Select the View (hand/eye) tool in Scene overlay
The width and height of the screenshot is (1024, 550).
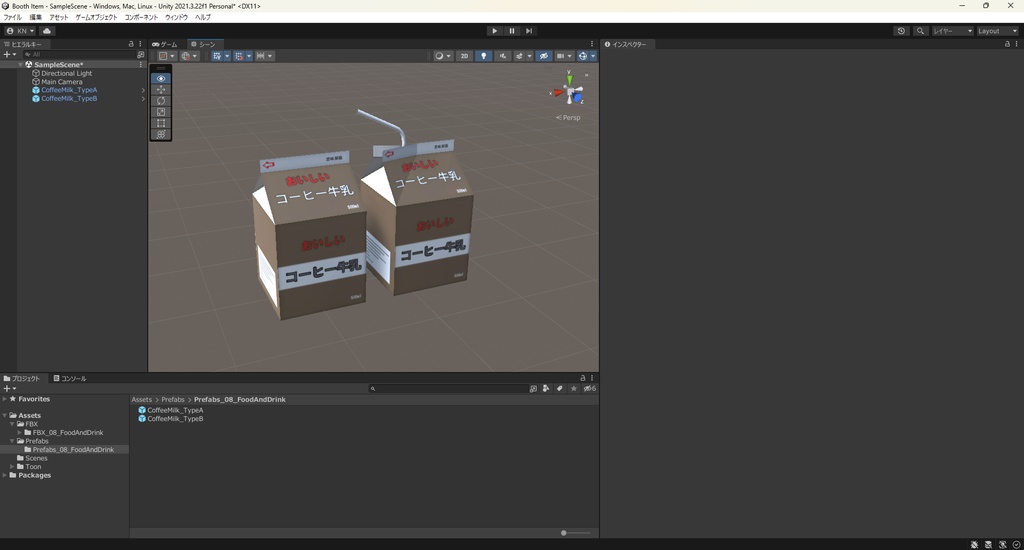(x=161, y=78)
